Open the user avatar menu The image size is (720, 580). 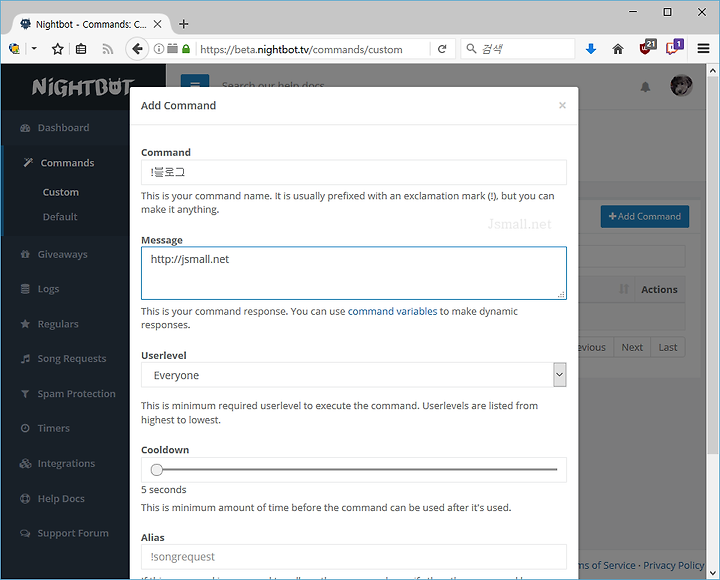(681, 85)
